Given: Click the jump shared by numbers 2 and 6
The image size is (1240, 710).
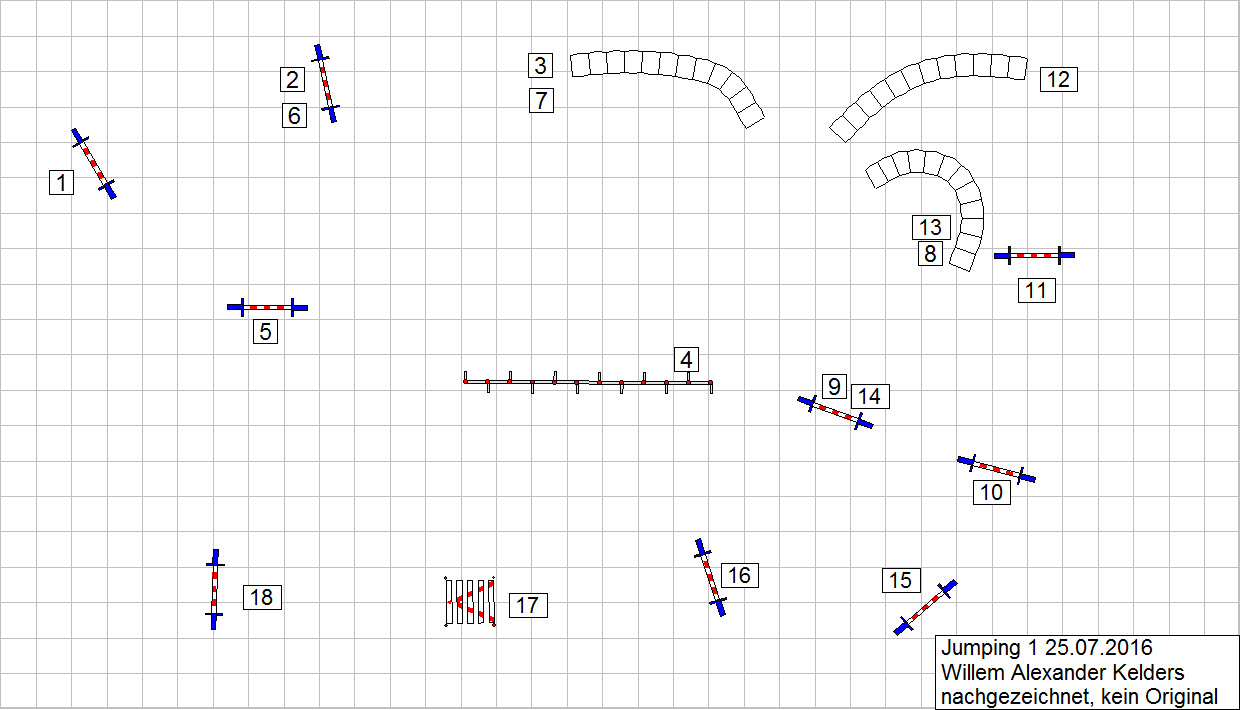Looking at the screenshot, I should point(325,83).
